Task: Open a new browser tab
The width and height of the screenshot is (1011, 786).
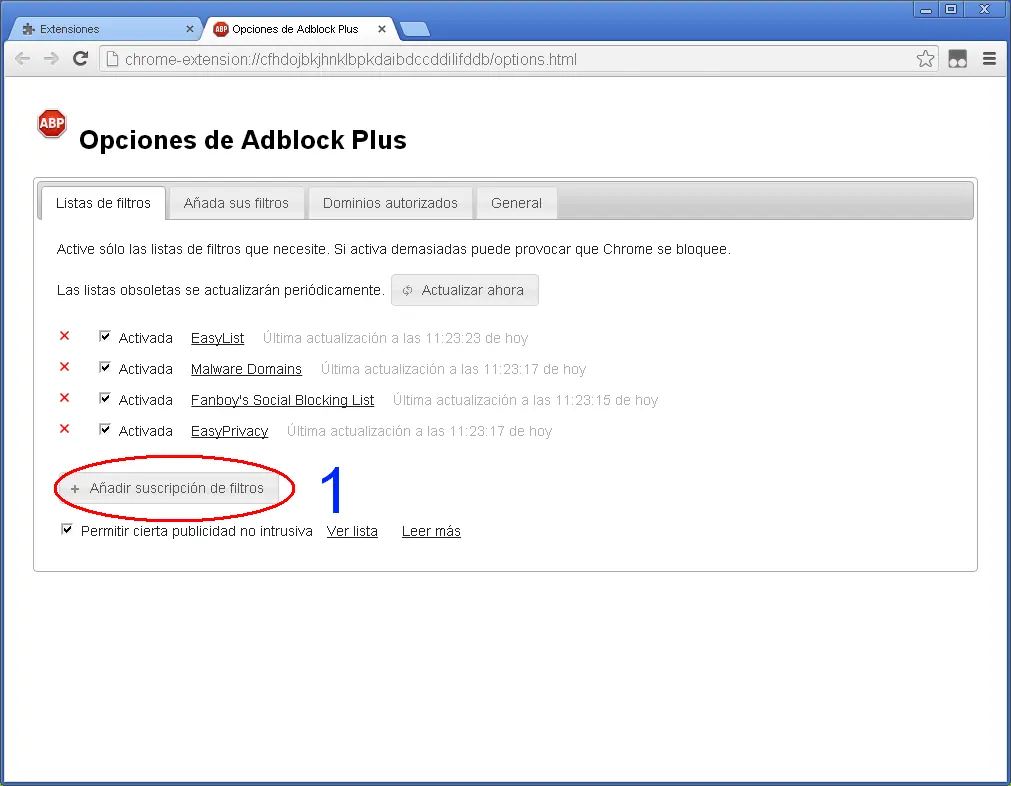Action: point(415,29)
